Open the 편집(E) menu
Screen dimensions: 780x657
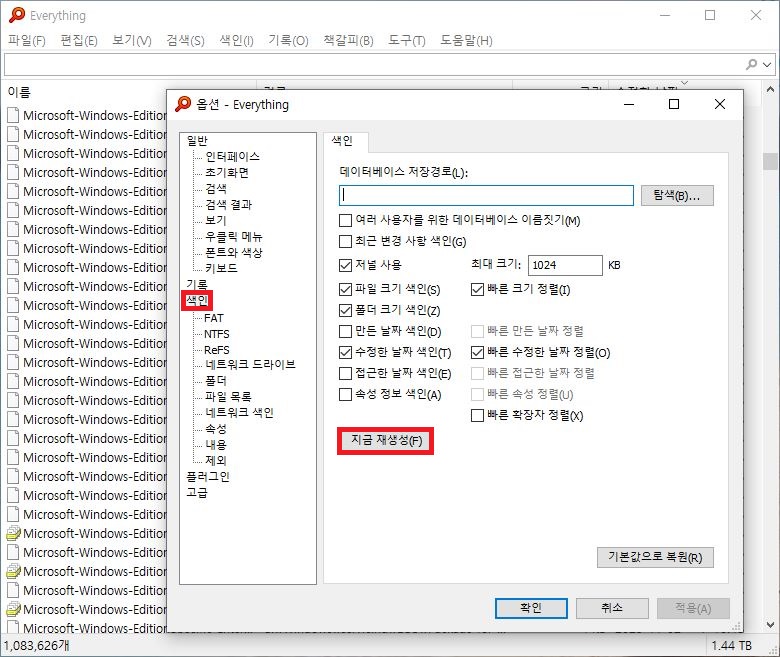click(x=79, y=40)
